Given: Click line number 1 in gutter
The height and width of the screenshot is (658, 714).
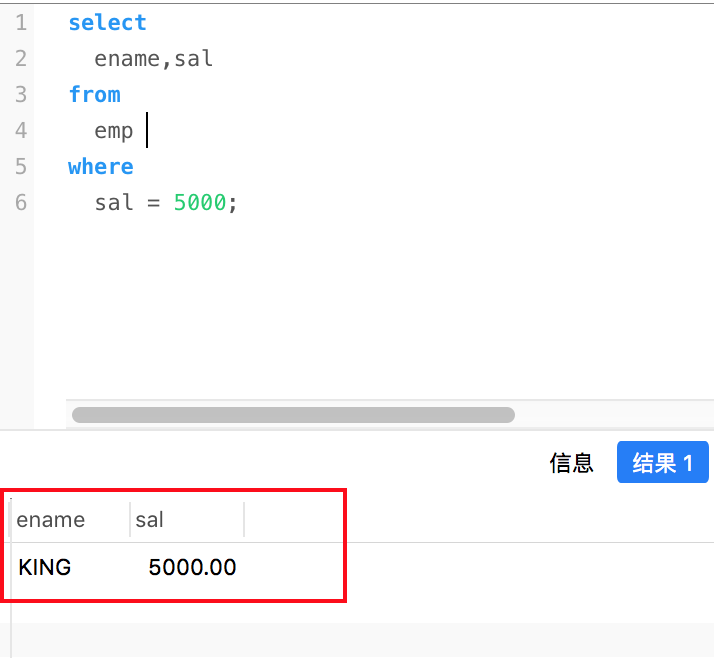Looking at the screenshot, I should (21, 23).
